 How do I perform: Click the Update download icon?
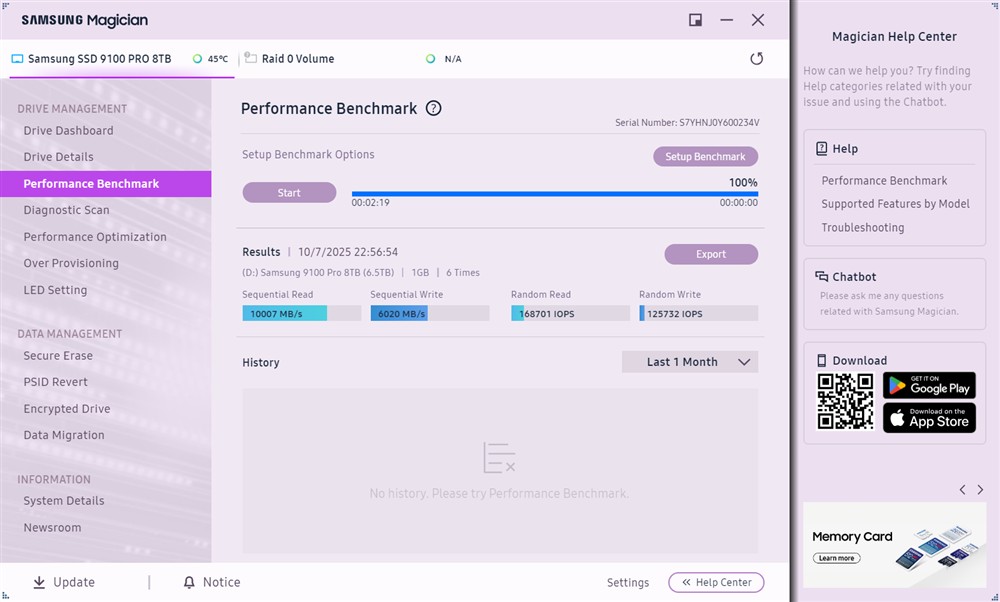pyautogui.click(x=39, y=582)
